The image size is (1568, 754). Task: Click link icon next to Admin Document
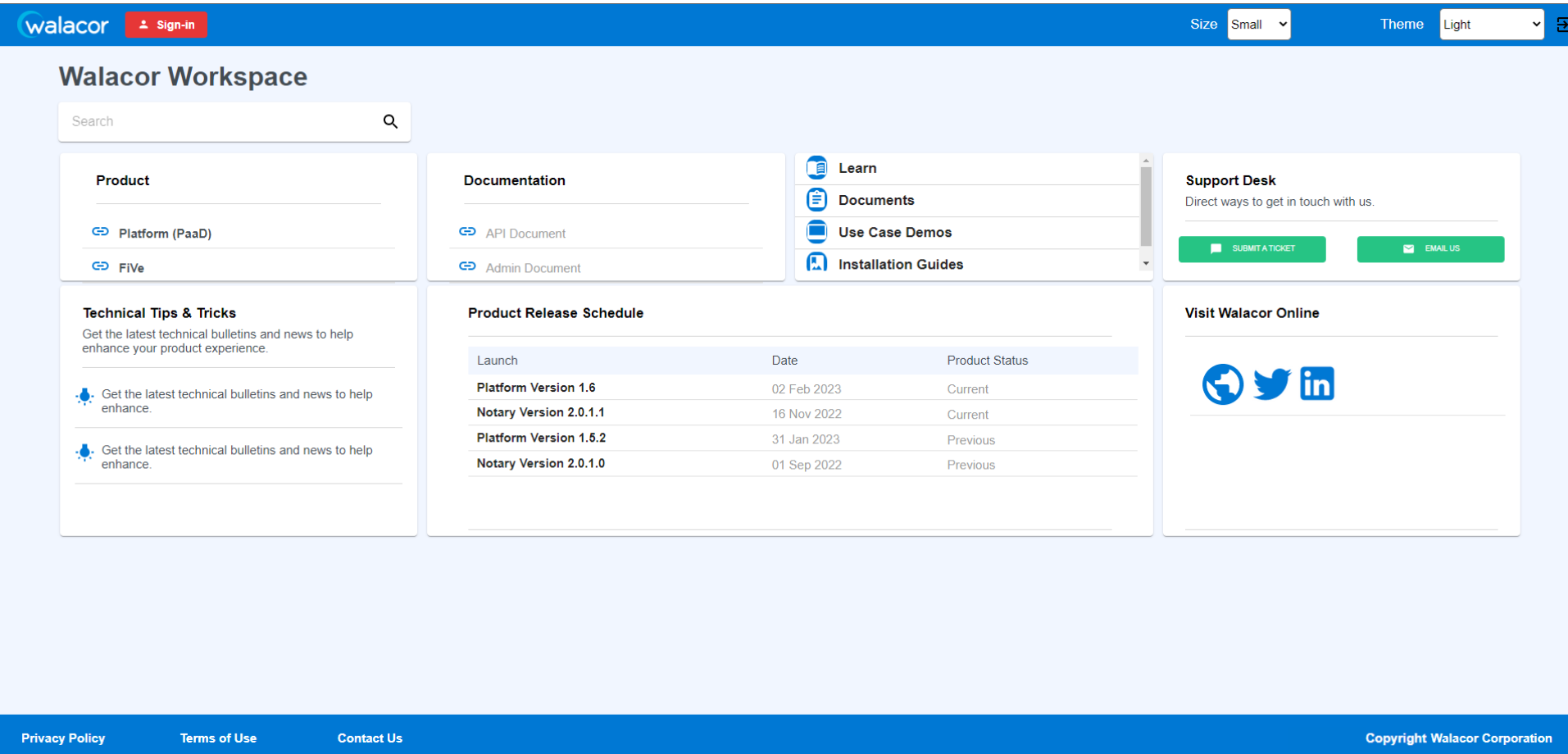point(467,266)
